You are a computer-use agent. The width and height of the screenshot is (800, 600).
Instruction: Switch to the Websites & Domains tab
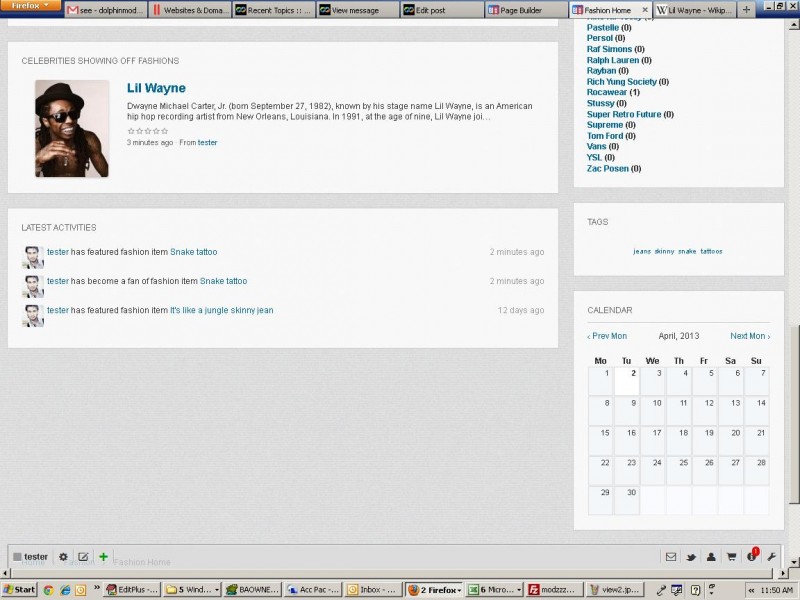click(190, 10)
